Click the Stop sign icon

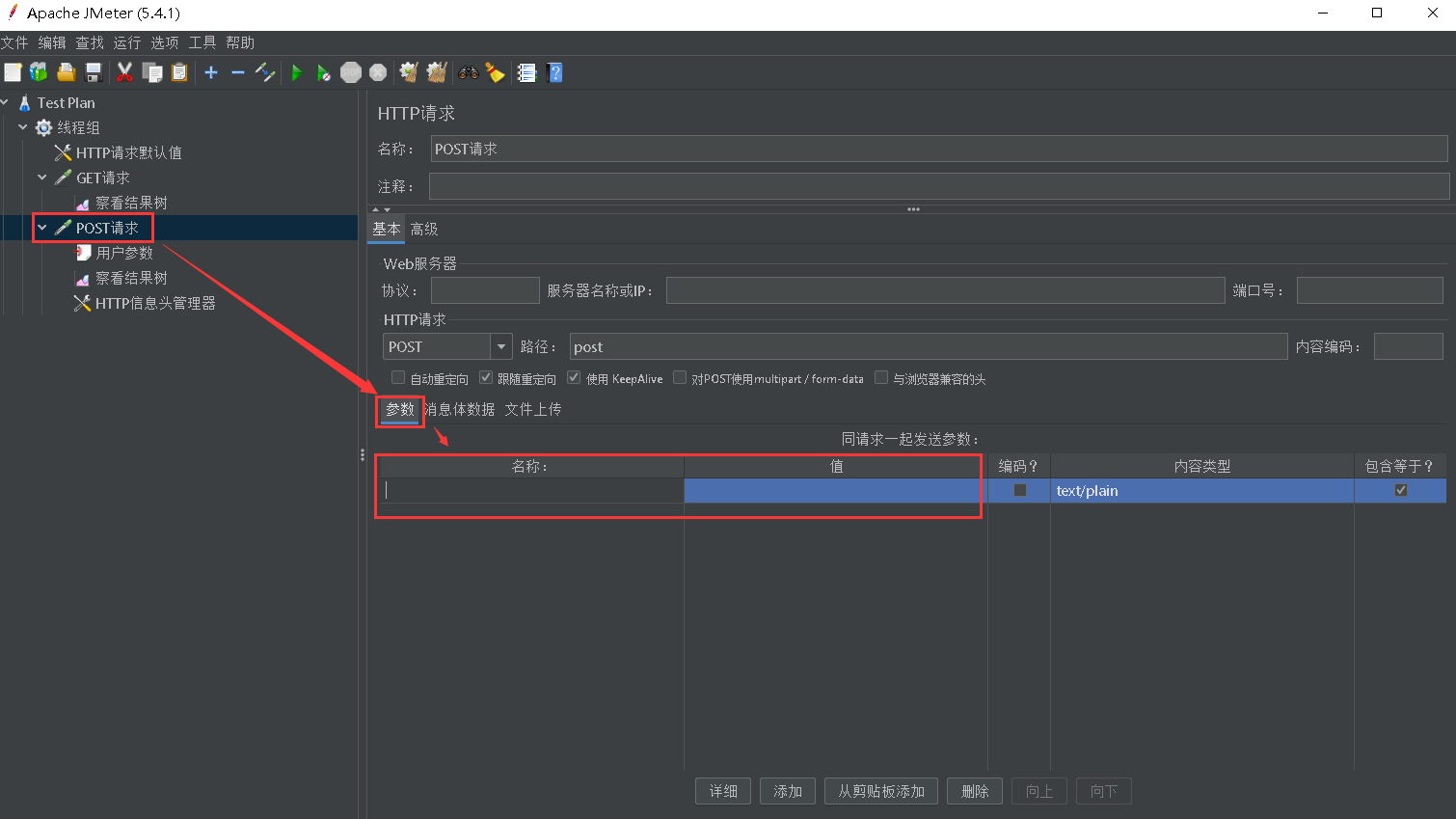click(x=351, y=72)
